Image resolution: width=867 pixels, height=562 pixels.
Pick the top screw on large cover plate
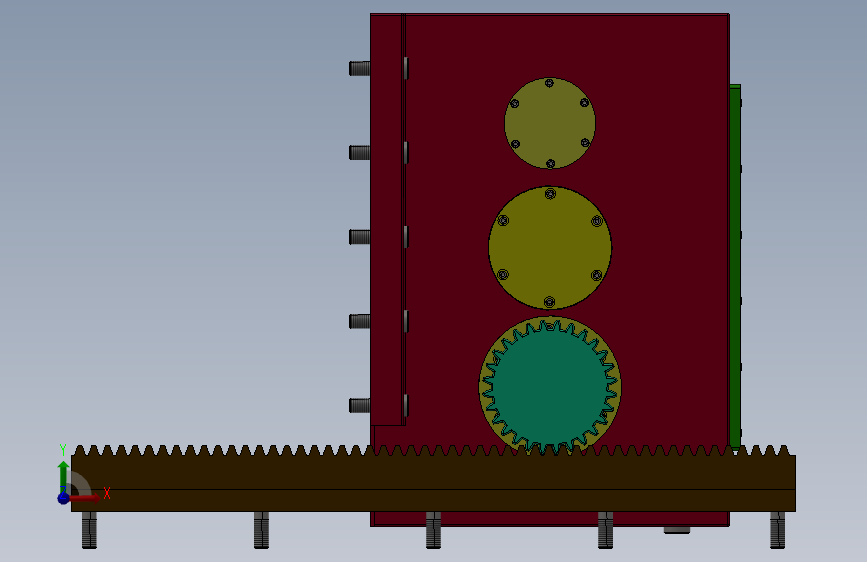[550, 194]
